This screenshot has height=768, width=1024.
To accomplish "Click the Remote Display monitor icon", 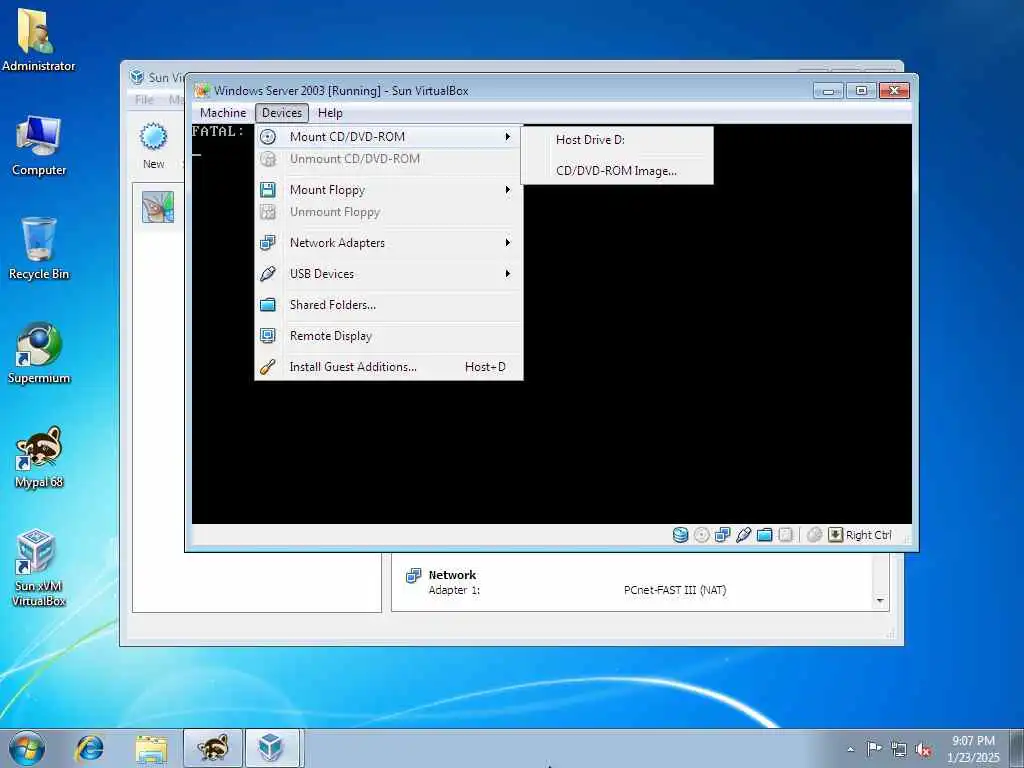I will pos(268,336).
